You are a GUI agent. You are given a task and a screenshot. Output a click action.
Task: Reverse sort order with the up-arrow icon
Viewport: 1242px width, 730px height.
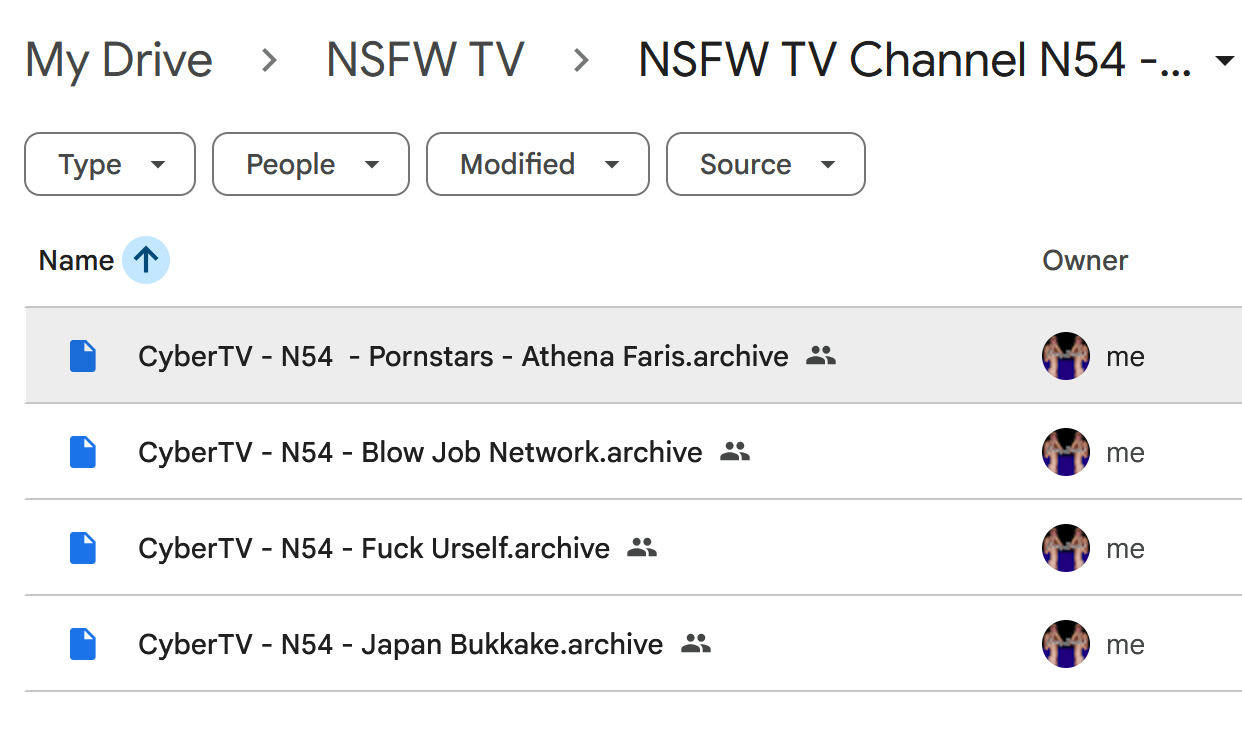(x=146, y=261)
